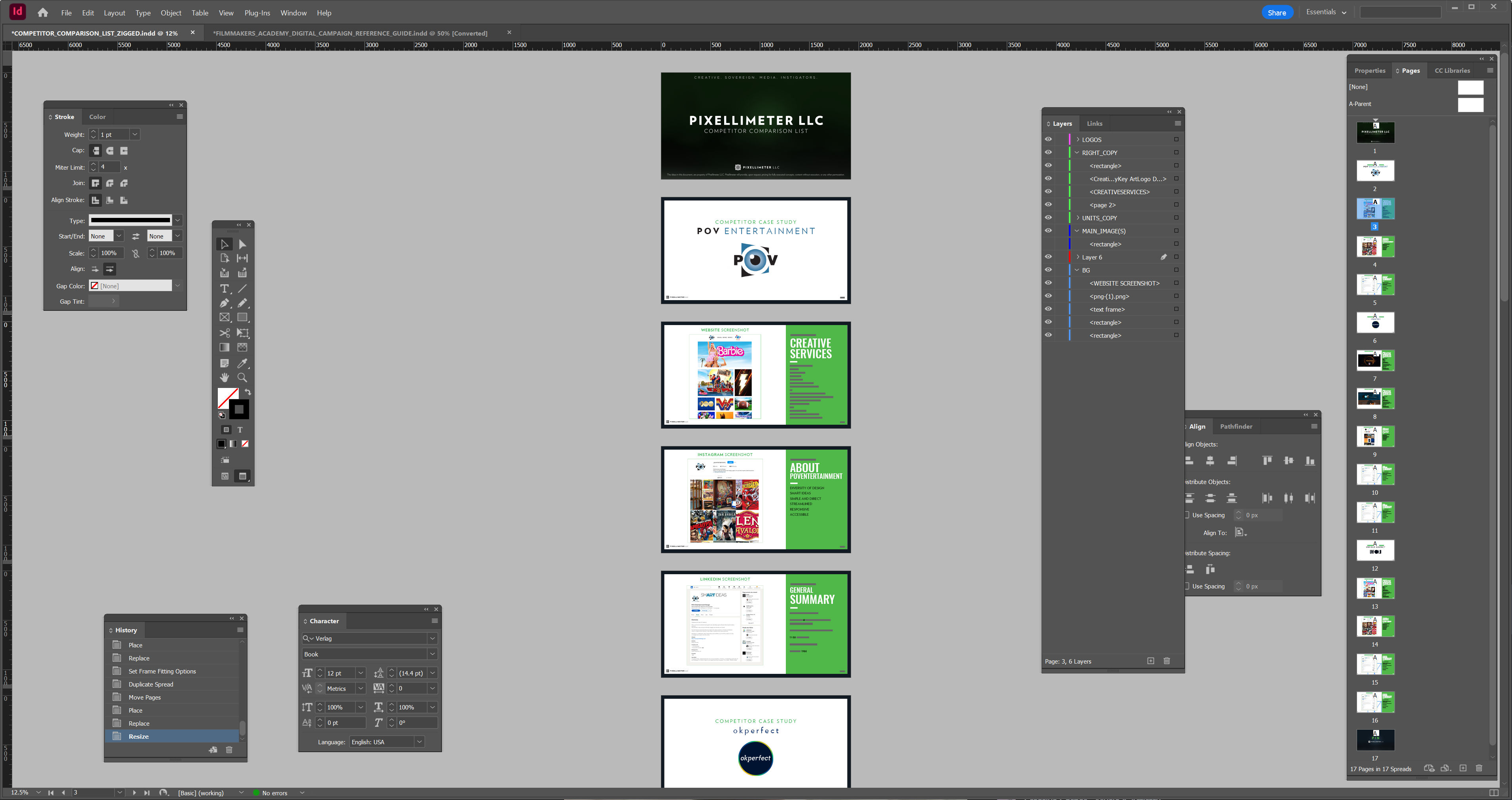Hide the WEBSITE SCREENSHOT item

point(1048,282)
